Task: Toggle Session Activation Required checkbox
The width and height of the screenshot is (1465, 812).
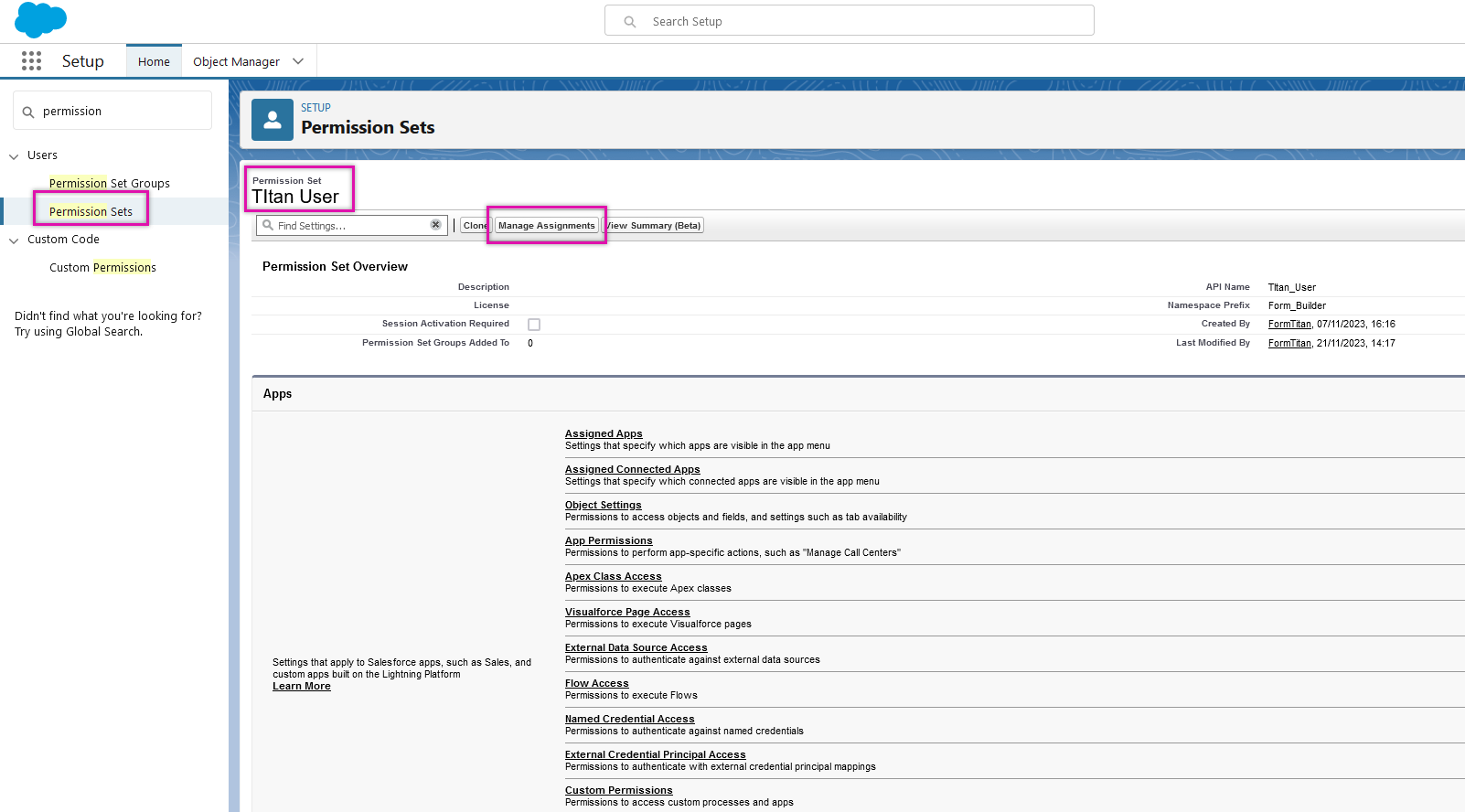Action: click(x=534, y=325)
